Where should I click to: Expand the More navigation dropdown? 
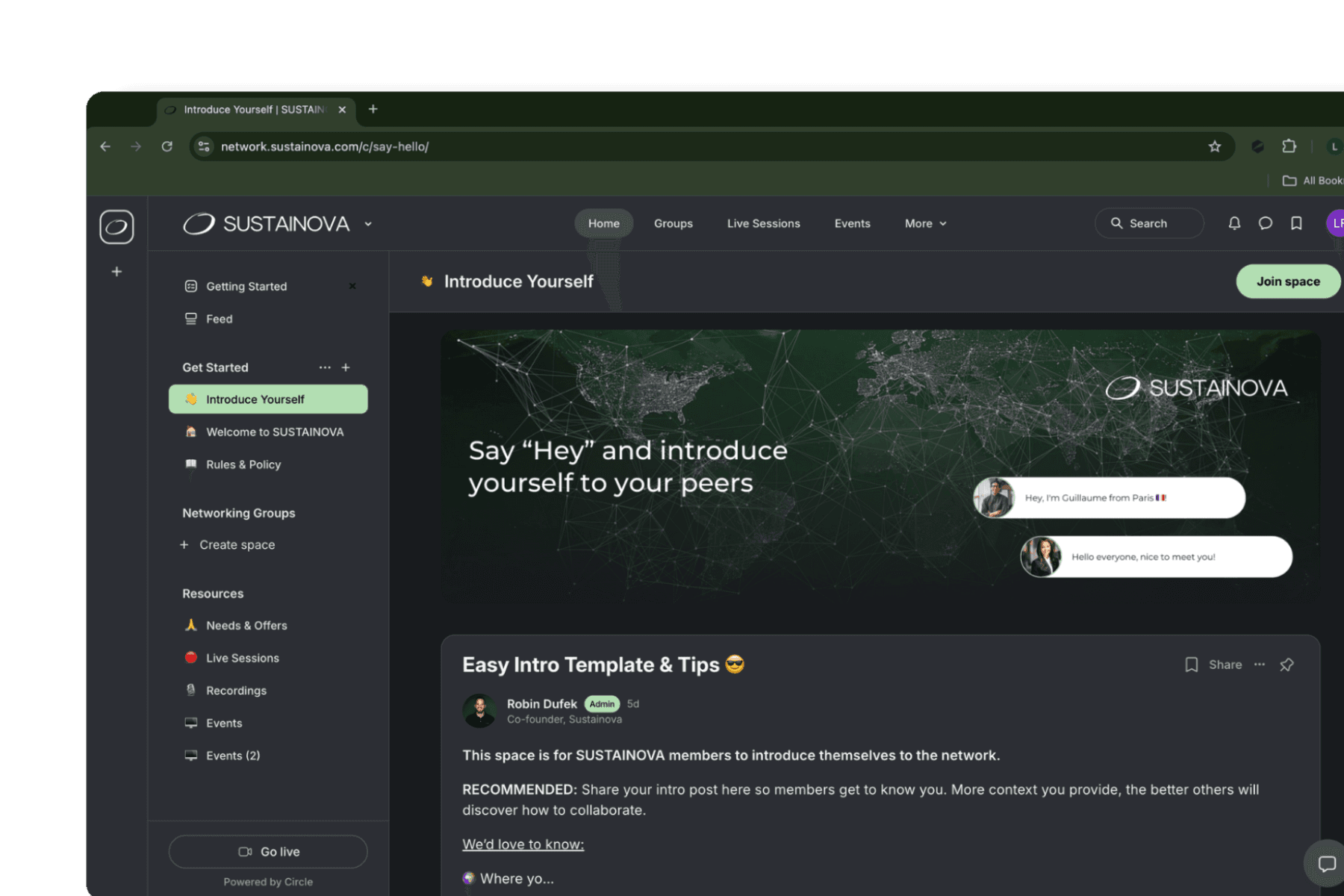[x=926, y=223]
